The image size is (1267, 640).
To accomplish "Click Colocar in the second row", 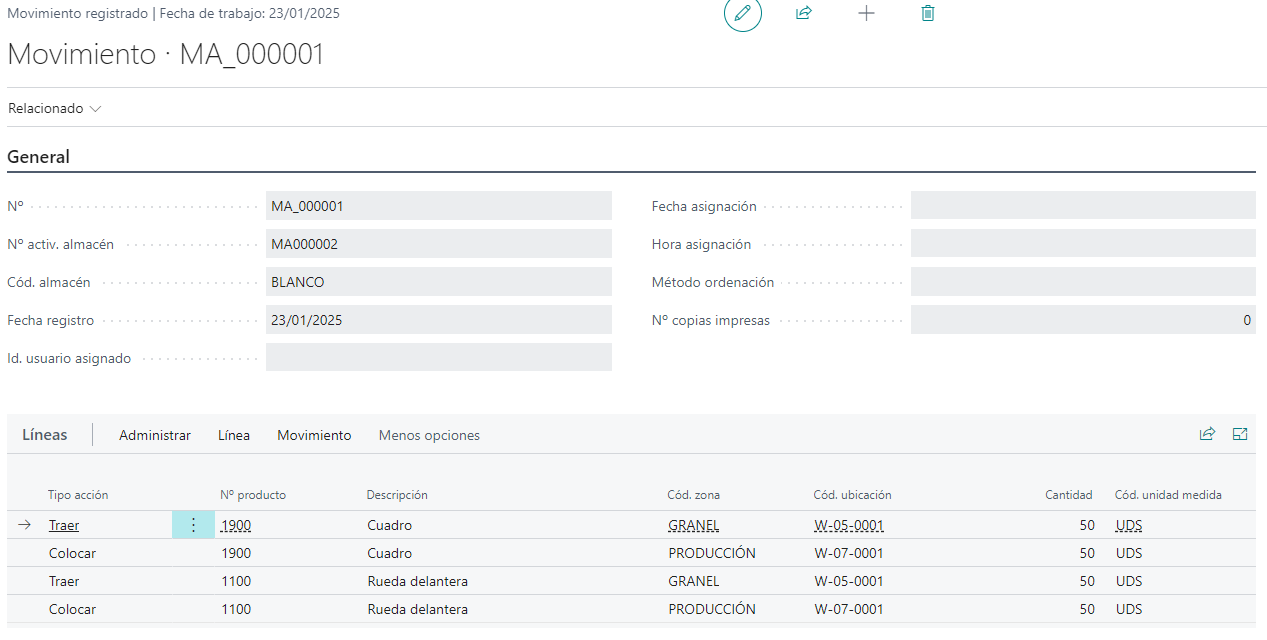I will point(72,553).
